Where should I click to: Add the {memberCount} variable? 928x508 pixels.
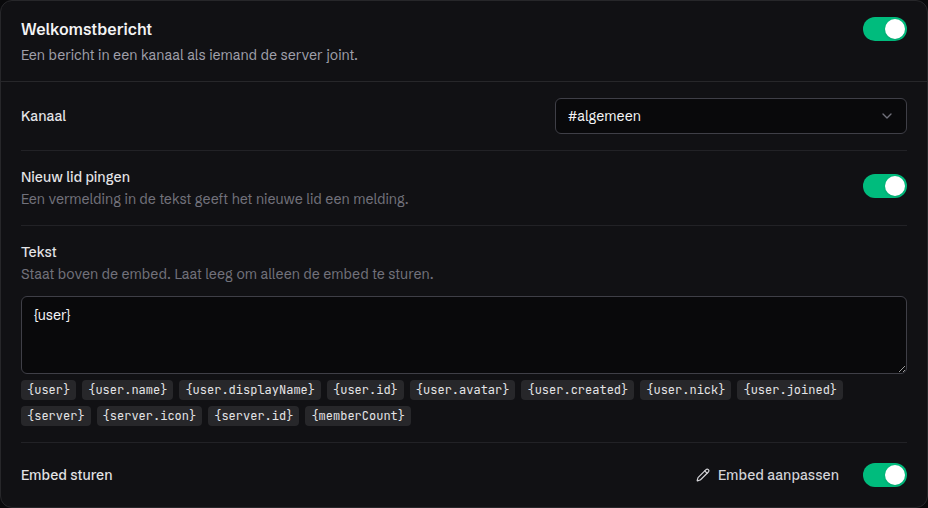[358, 416]
